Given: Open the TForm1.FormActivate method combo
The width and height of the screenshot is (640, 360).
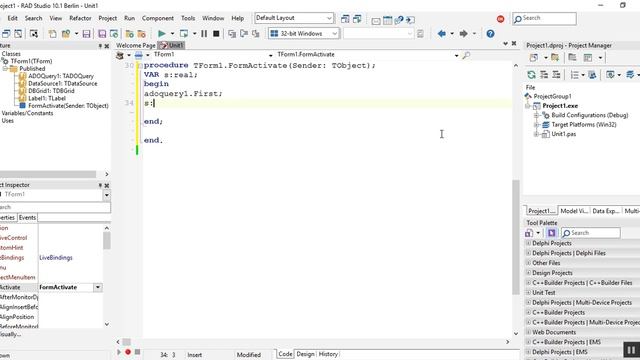Looking at the screenshot, I should click(456, 55).
